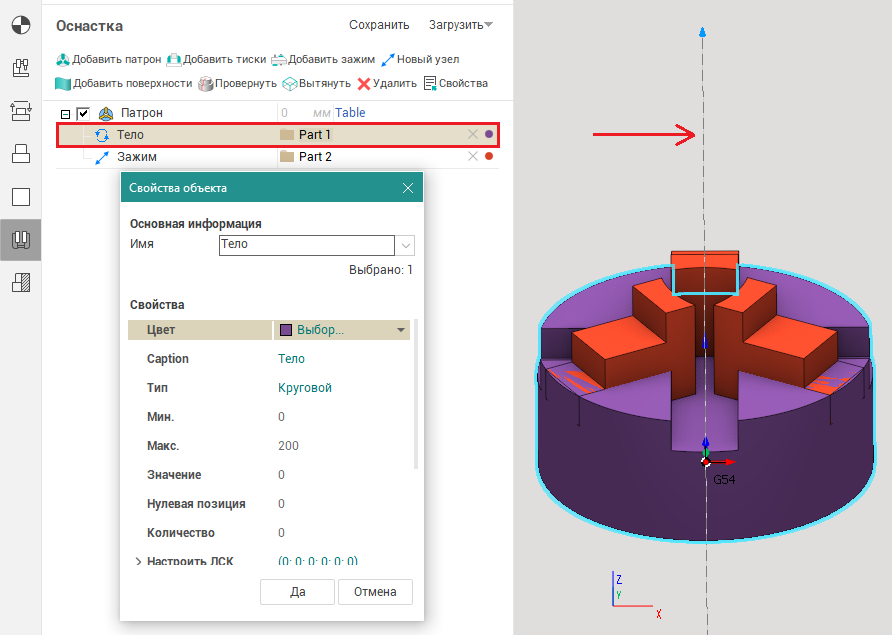Click Add surfaces (Добавить поверхности) icon

(63, 83)
